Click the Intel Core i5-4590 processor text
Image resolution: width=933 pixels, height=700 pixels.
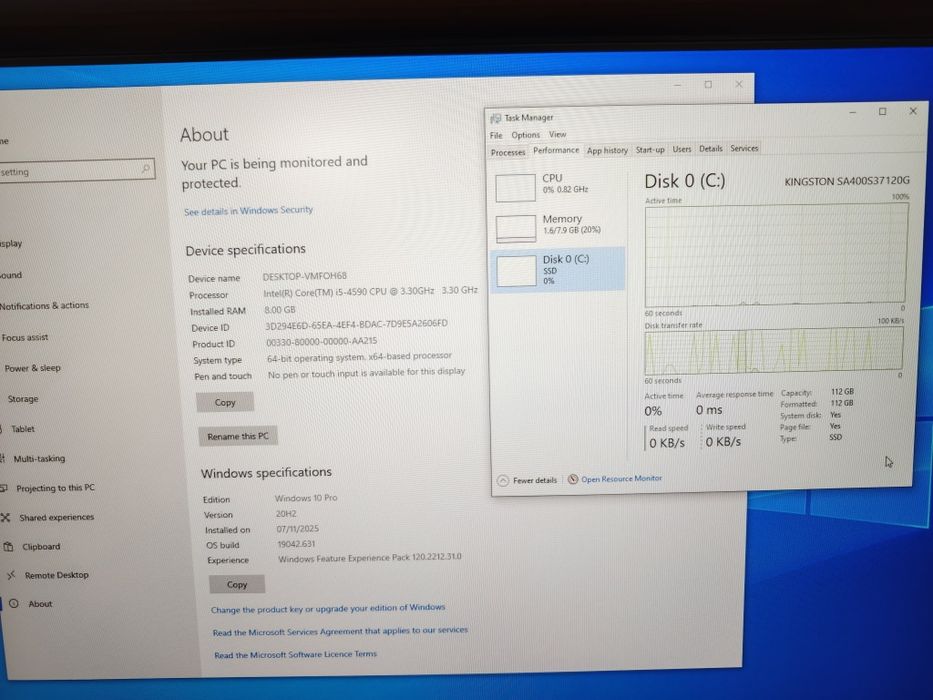[370, 291]
